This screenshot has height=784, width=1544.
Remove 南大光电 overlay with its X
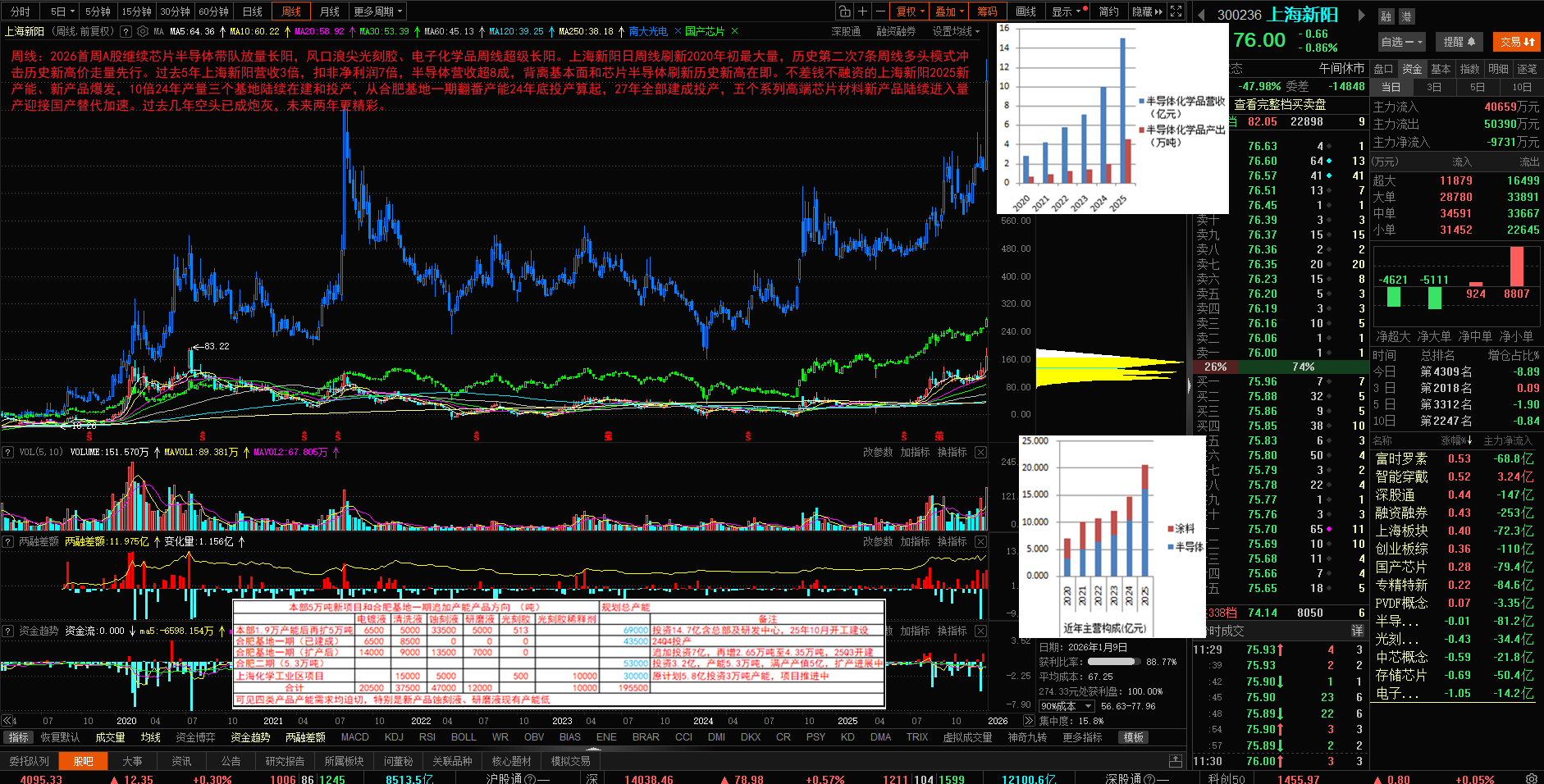click(678, 31)
